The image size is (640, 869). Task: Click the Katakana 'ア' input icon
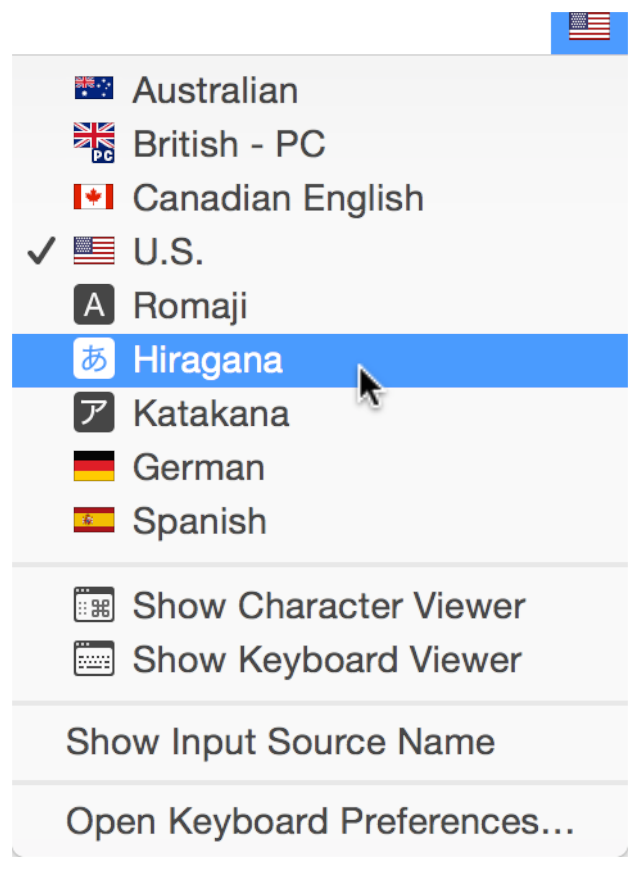(92, 413)
